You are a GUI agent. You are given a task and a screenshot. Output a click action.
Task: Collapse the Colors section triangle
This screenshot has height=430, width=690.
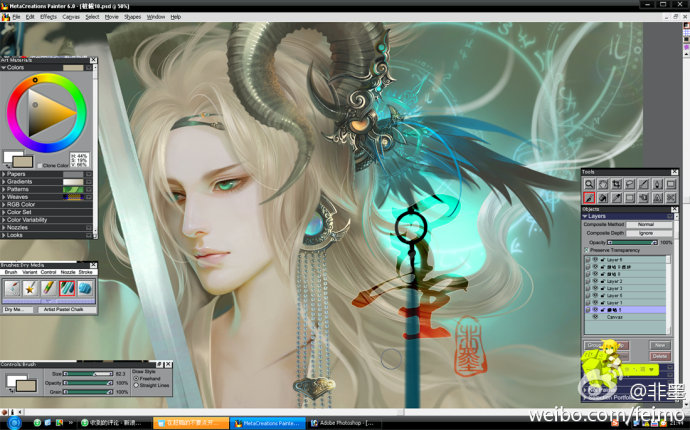[x=4, y=68]
